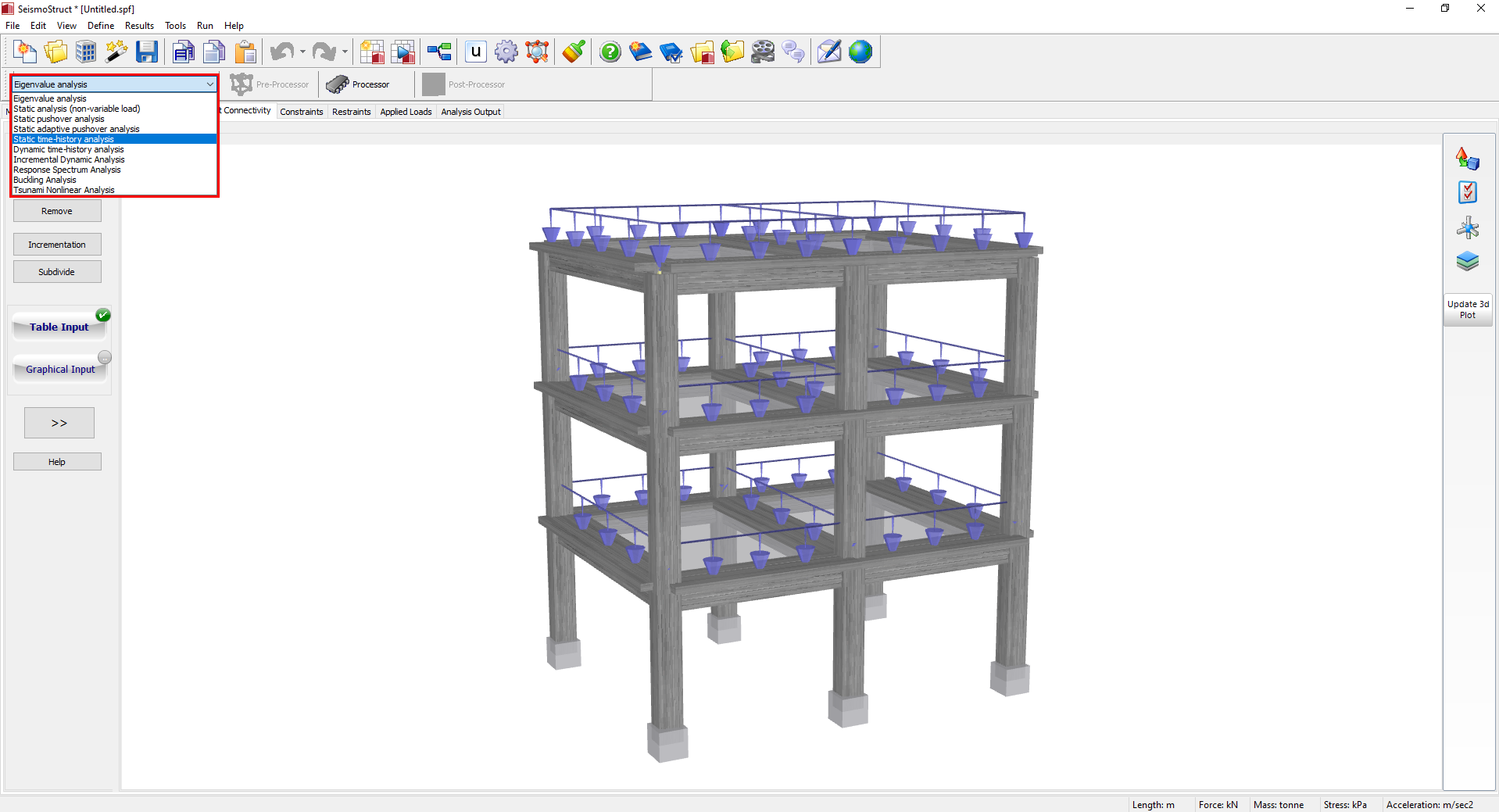Open the film reel movie icon
Viewport: 1499px width, 812px height.
(763, 52)
